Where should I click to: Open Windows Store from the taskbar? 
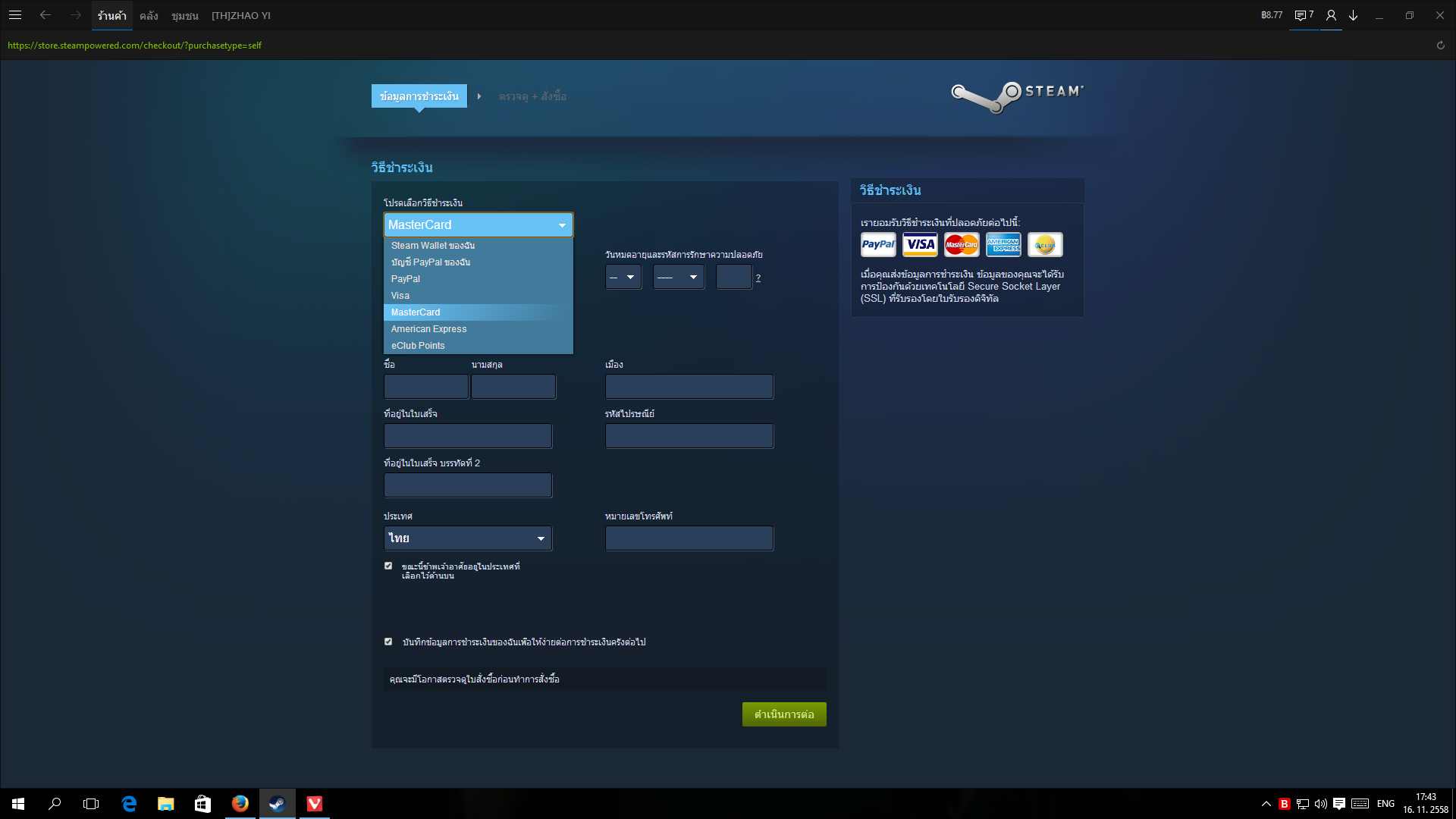coord(202,804)
